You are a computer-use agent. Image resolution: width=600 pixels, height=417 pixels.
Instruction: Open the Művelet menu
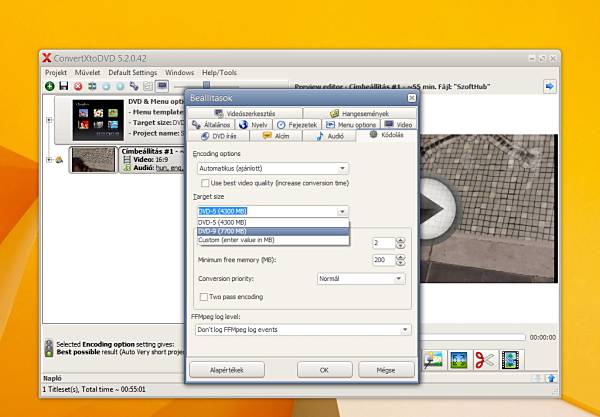click(87, 73)
